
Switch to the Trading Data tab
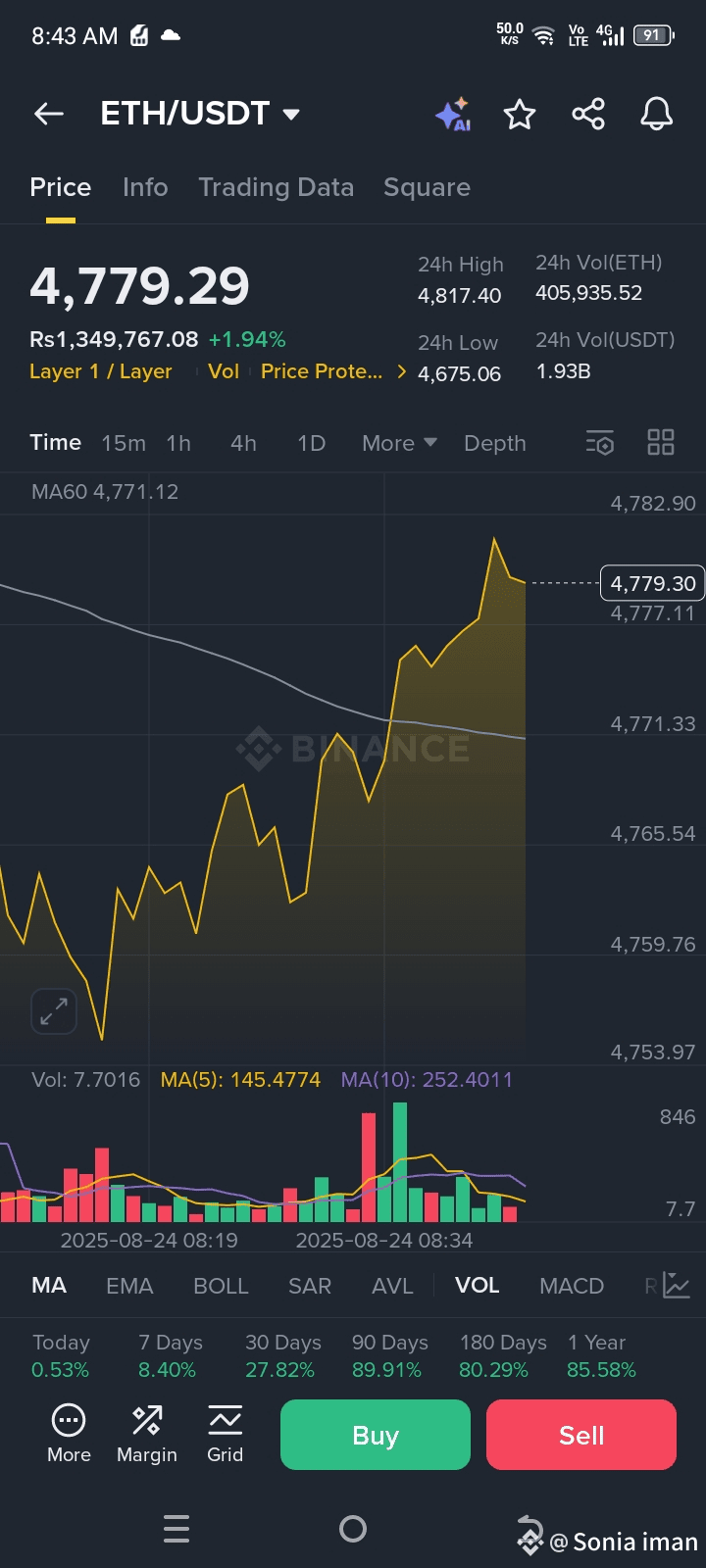tap(276, 187)
